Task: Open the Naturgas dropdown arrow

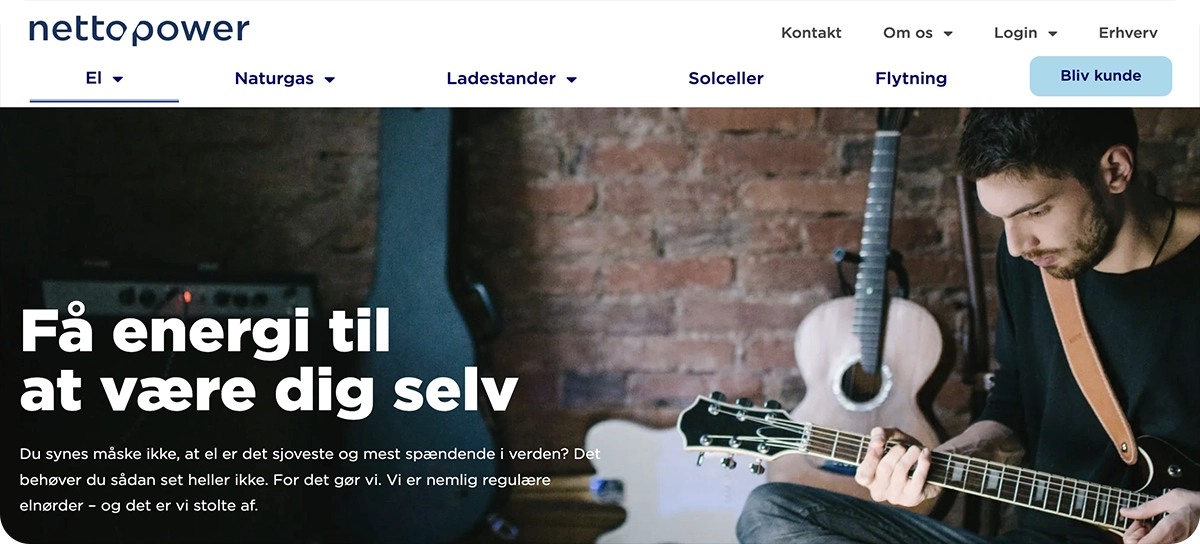Action: pyautogui.click(x=330, y=79)
